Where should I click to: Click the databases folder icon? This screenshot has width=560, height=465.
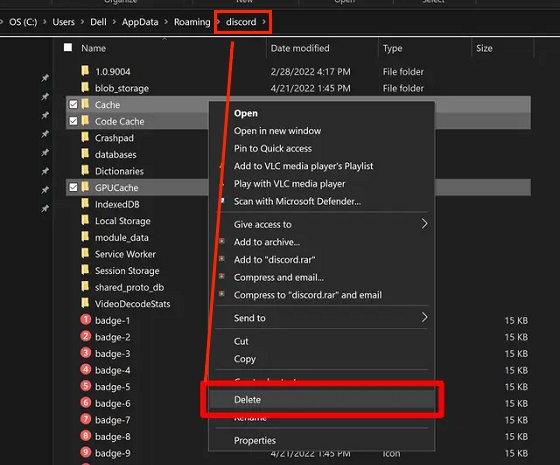pyautogui.click(x=85, y=154)
